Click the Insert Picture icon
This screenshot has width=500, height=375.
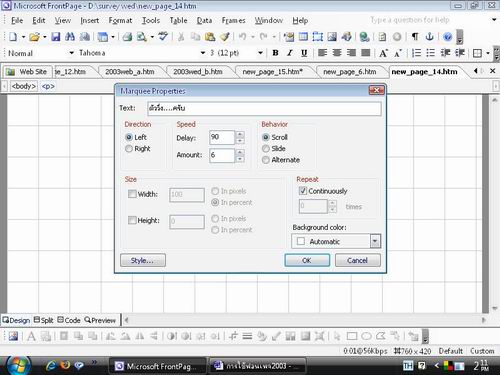pos(332,37)
